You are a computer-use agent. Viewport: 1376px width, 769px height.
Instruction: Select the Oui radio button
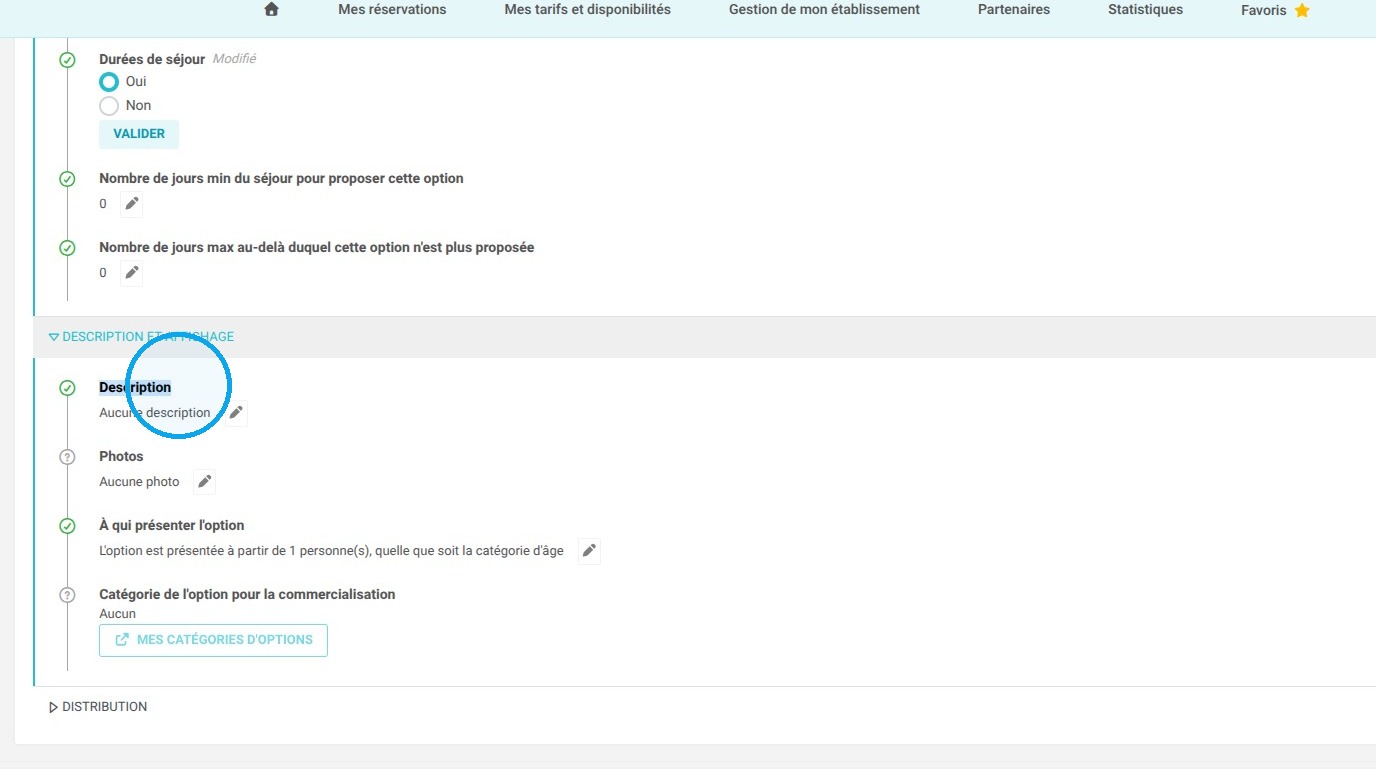click(x=109, y=82)
